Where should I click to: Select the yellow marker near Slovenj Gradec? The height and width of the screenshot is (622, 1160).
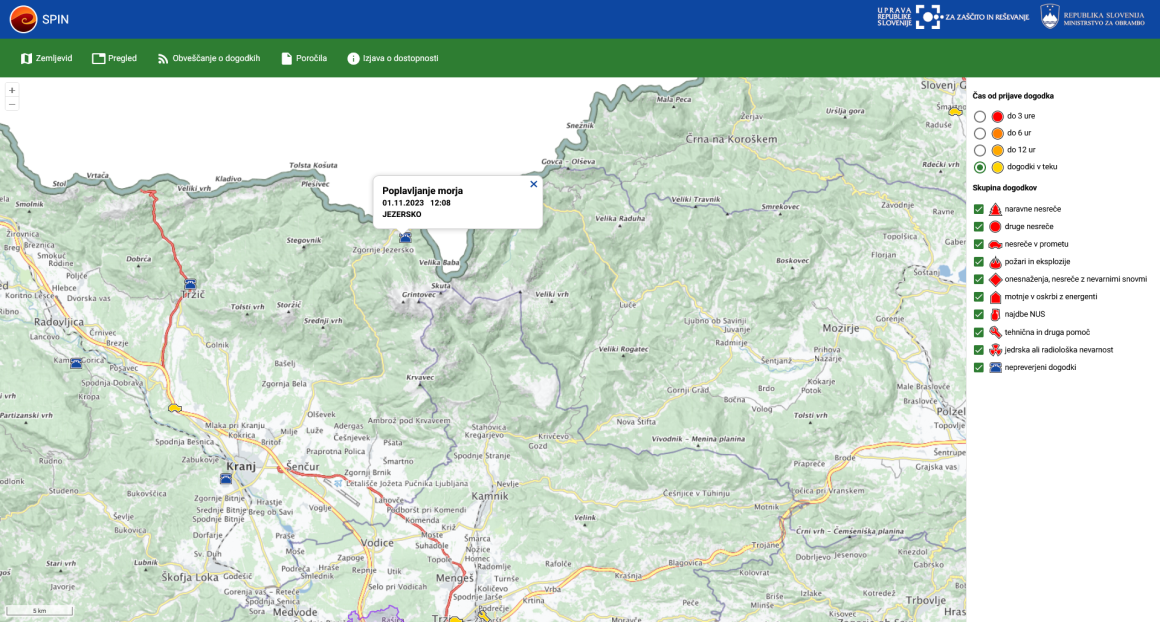tap(956, 112)
